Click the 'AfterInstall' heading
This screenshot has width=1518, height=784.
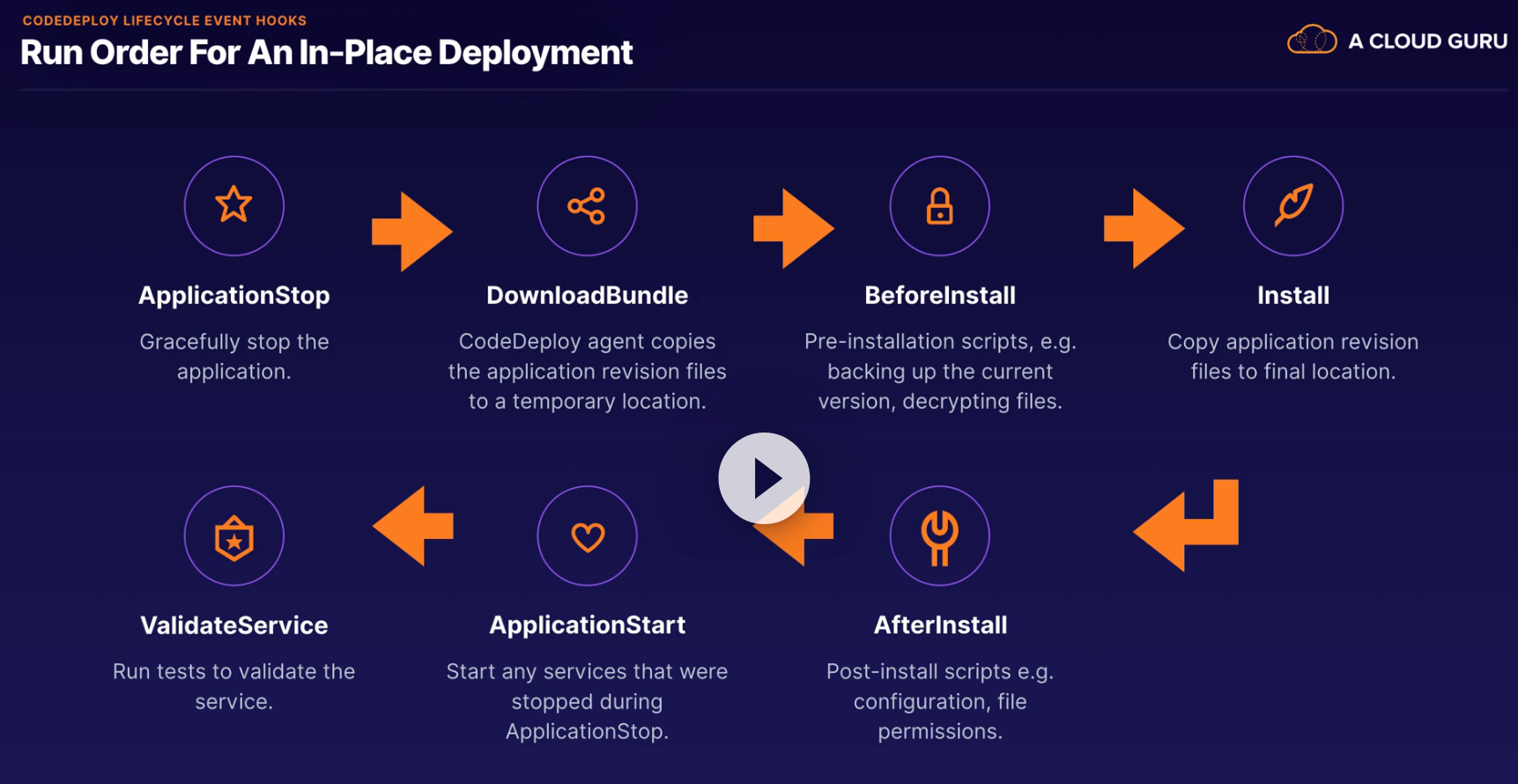940,625
